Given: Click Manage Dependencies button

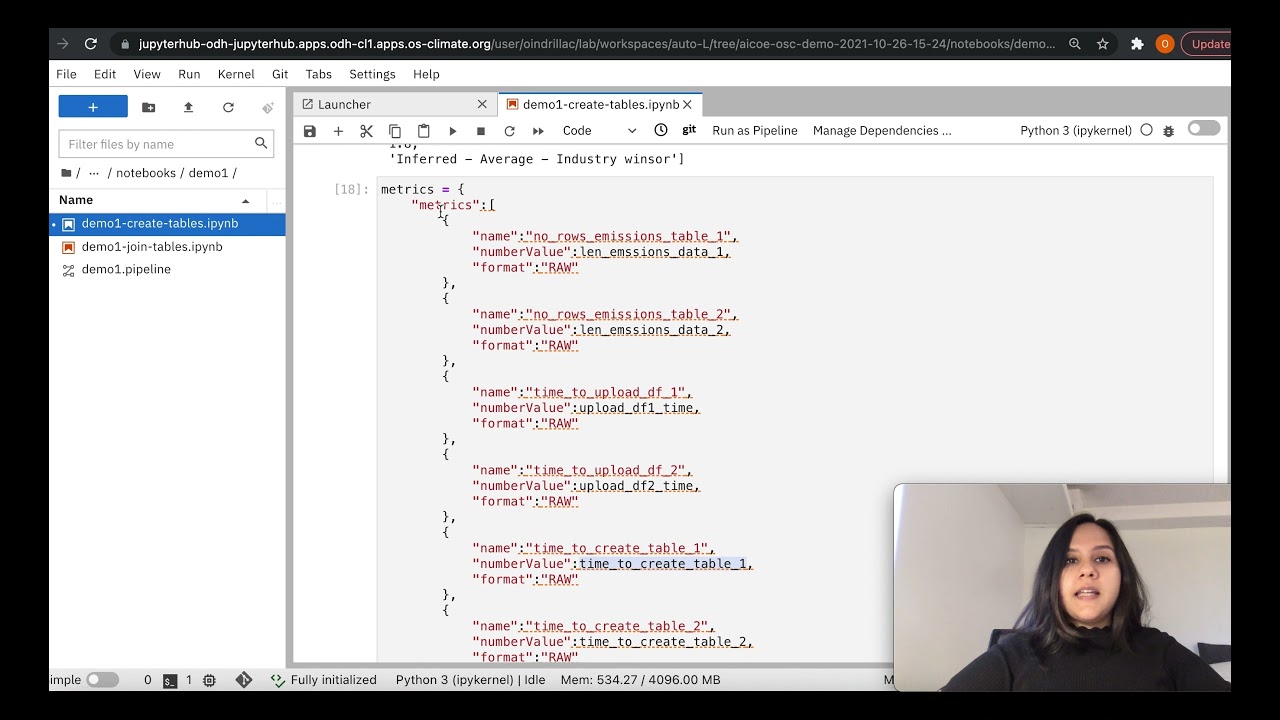Looking at the screenshot, I should tap(882, 131).
